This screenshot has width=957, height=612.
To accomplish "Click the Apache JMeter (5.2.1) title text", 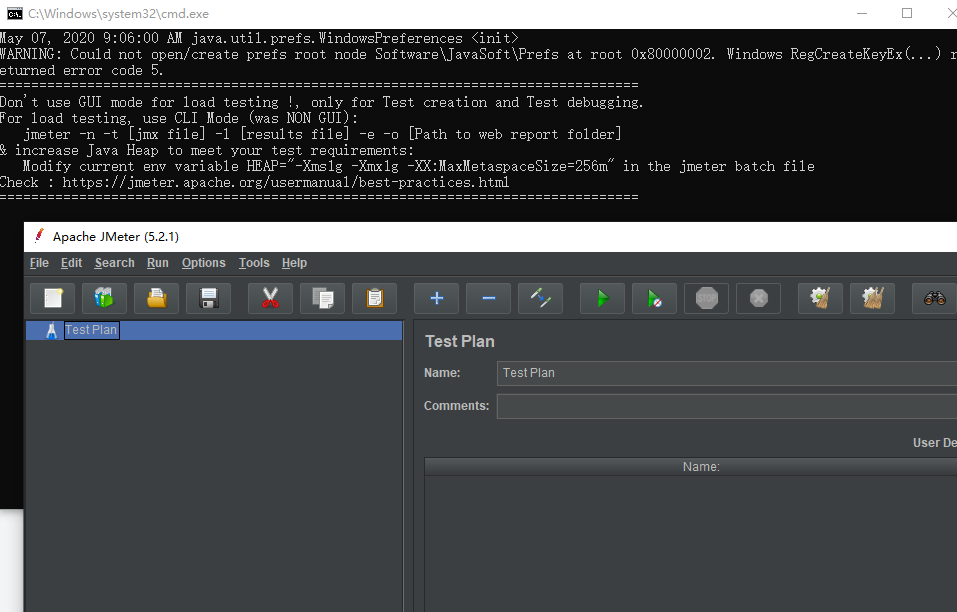I will (x=116, y=237).
